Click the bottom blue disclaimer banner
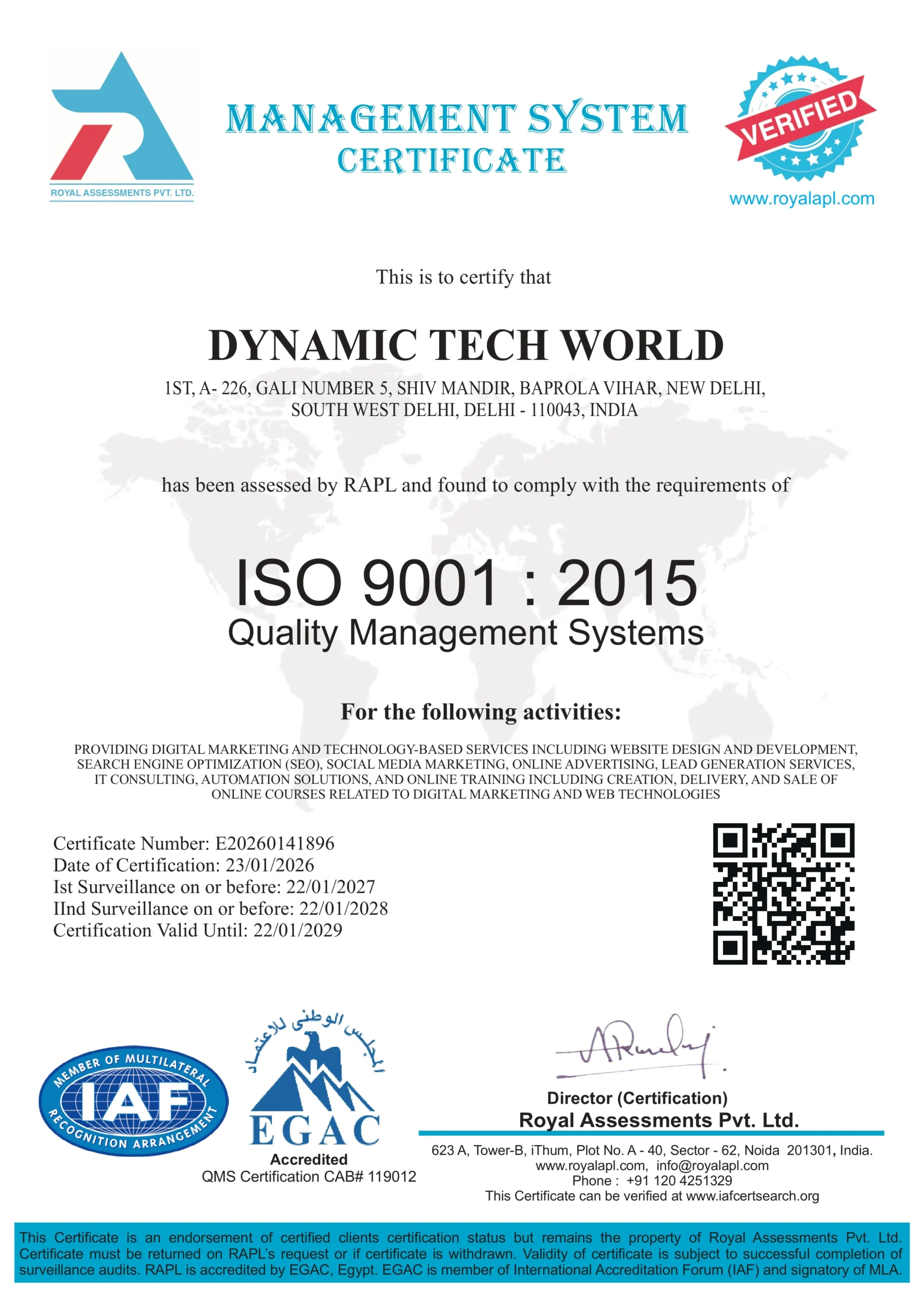 (x=461, y=1252)
